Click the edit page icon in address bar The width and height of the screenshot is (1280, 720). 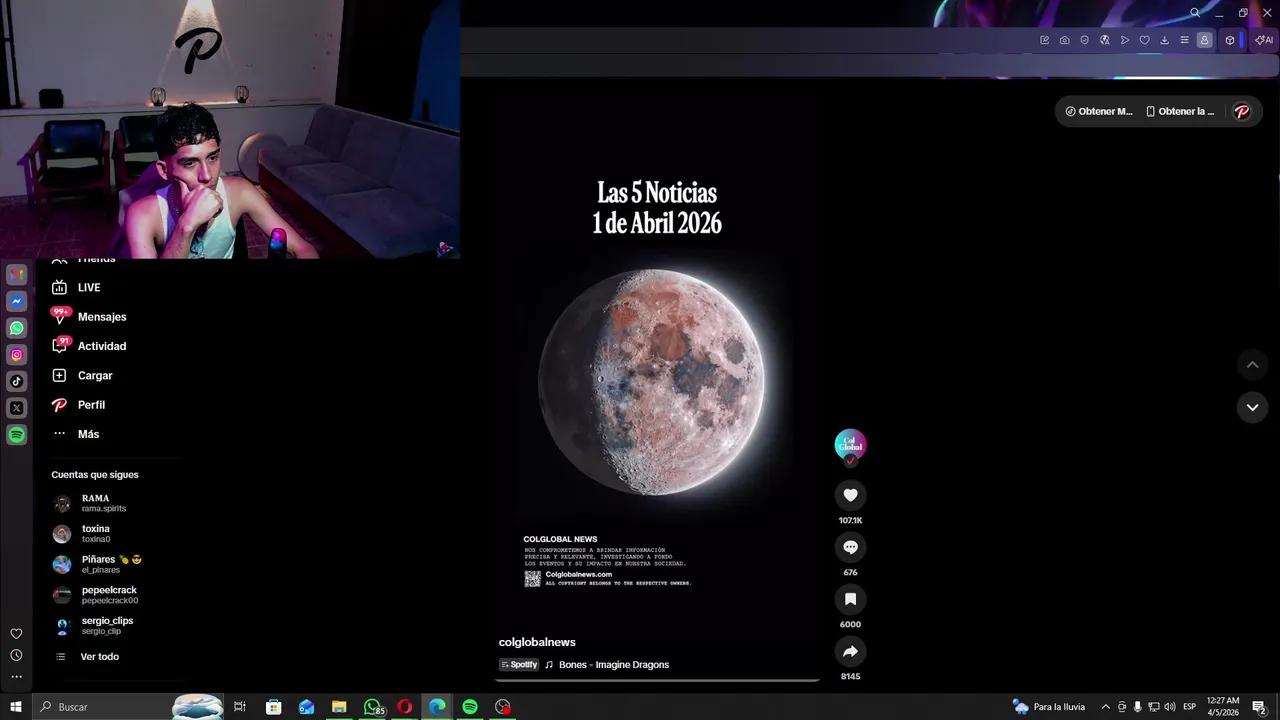(x=1044, y=40)
